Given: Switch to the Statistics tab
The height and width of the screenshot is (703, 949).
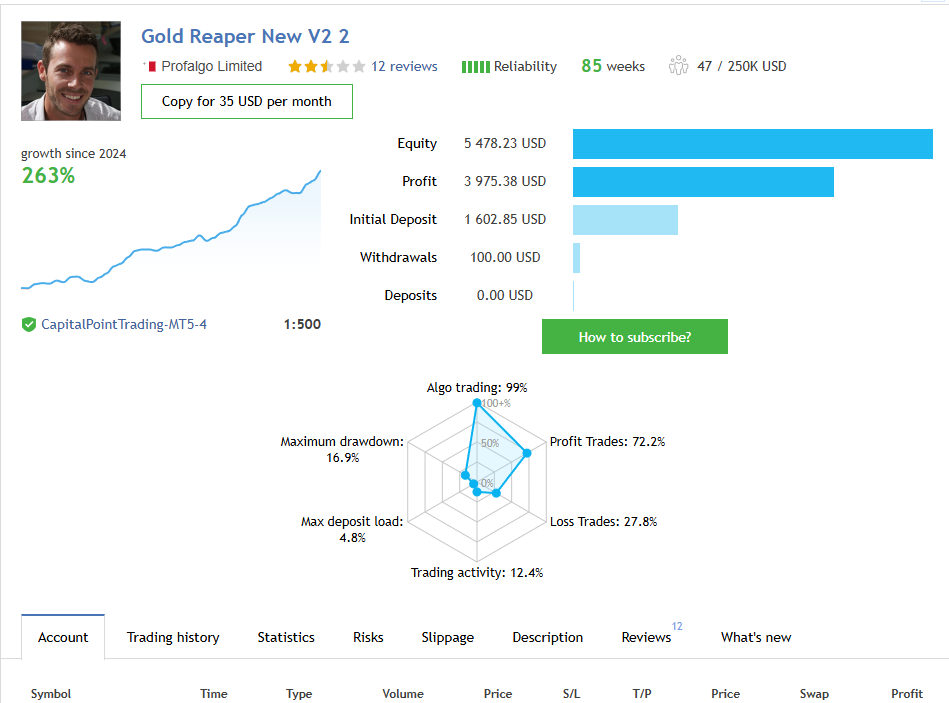Looking at the screenshot, I should pyautogui.click(x=286, y=637).
